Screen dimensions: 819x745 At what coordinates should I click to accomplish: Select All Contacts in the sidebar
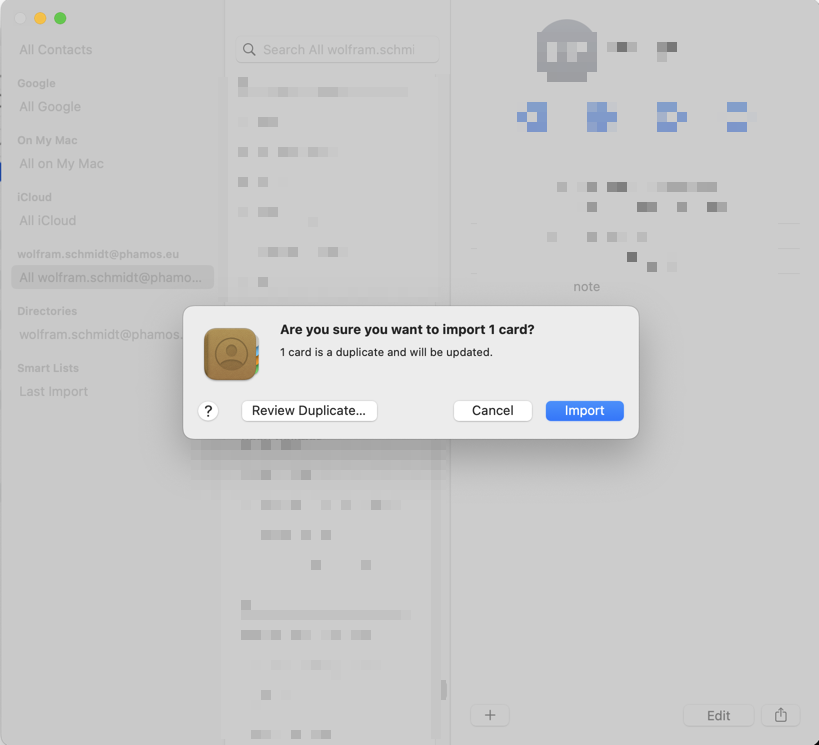[x=56, y=50]
